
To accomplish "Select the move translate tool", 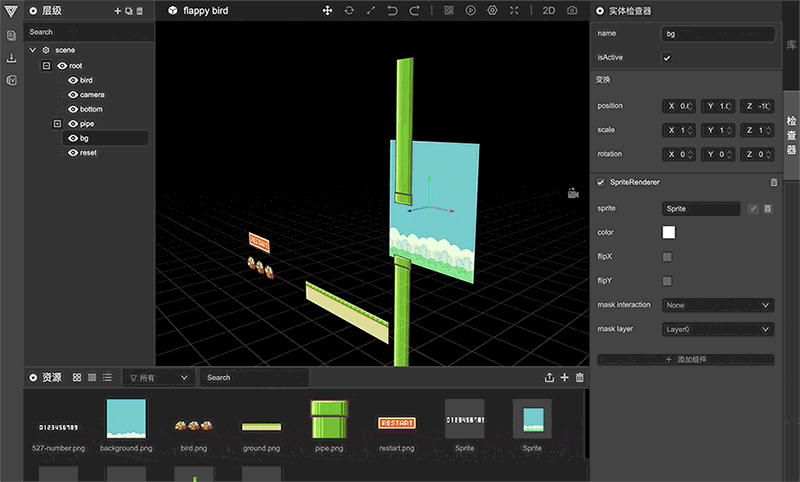I will coord(328,11).
